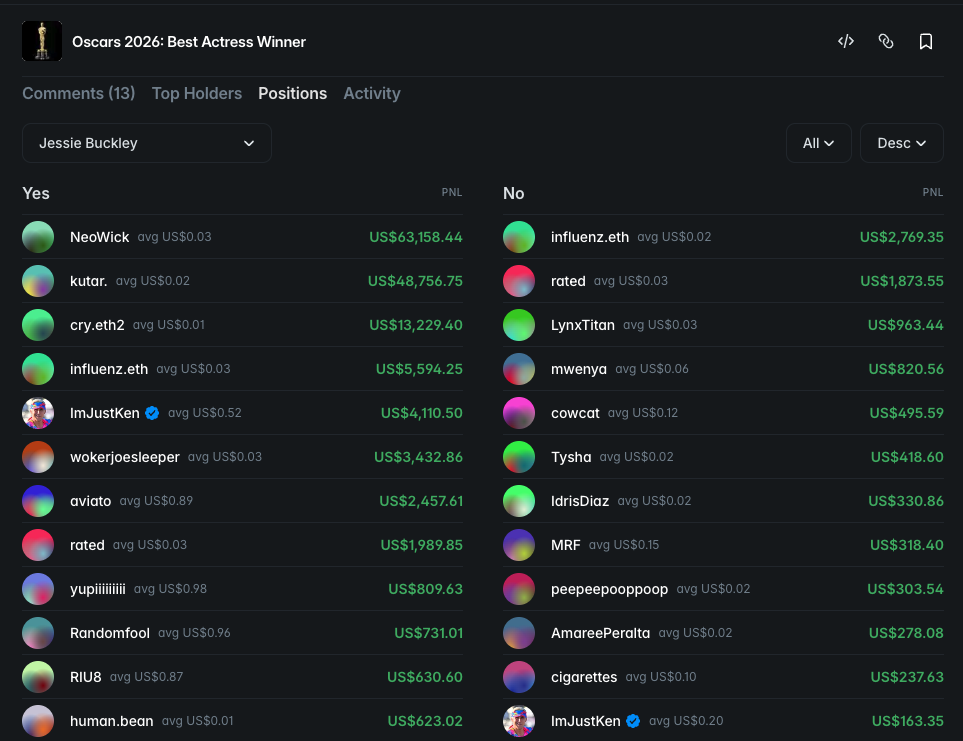
Task: Click ImJustKen's photo avatar in No column
Action: coord(519,721)
